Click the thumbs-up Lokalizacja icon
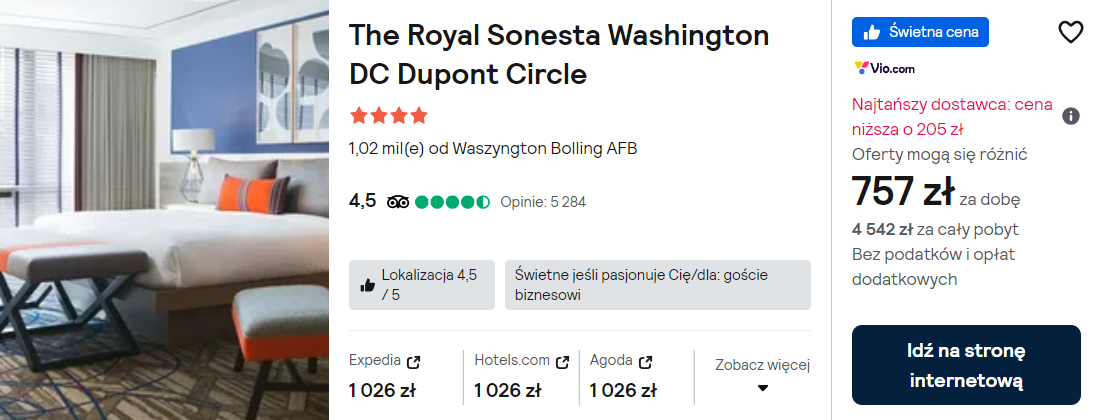The width and height of the screenshot is (1094, 420). (367, 285)
